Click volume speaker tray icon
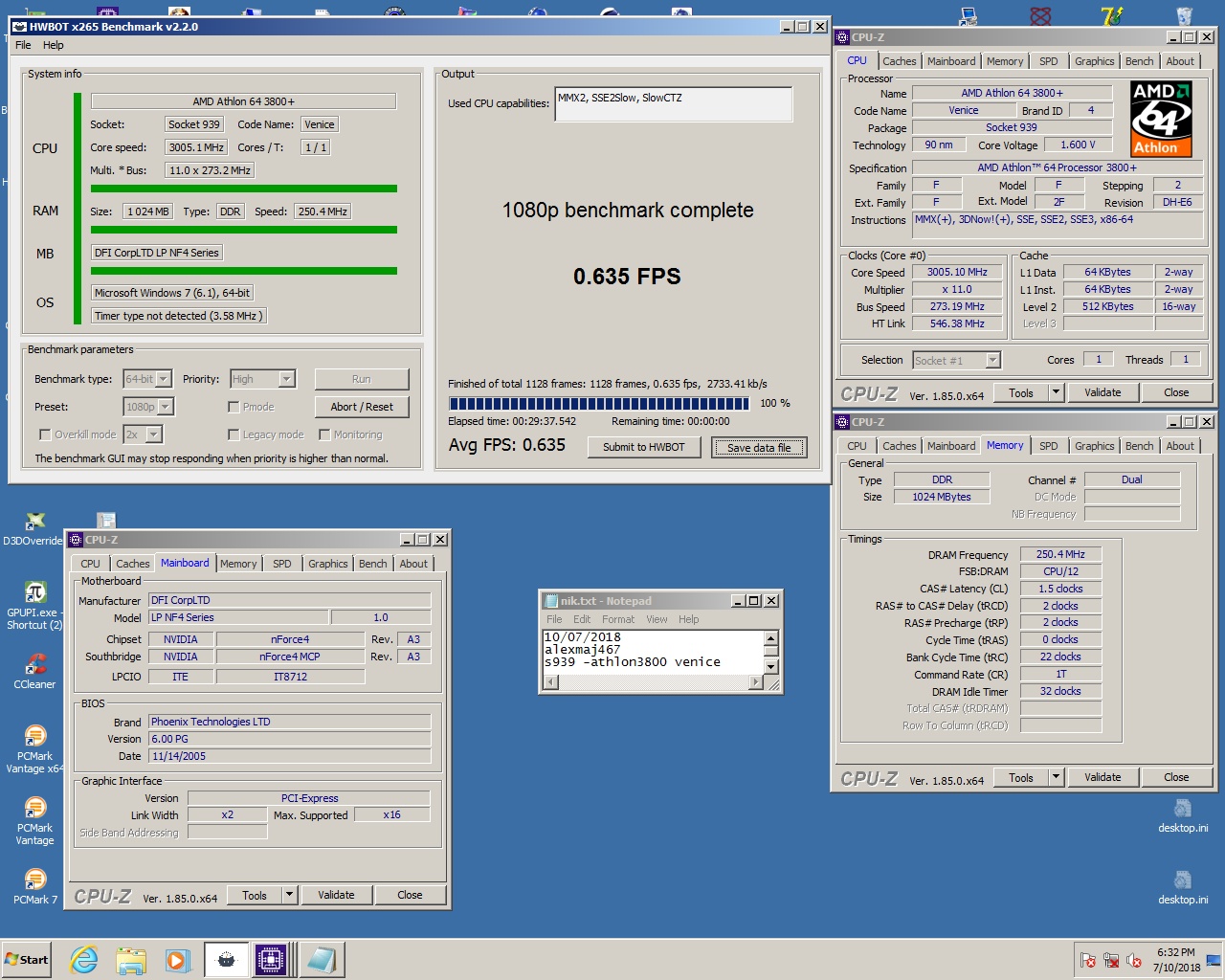Image resolution: width=1225 pixels, height=980 pixels. pos(1134,960)
